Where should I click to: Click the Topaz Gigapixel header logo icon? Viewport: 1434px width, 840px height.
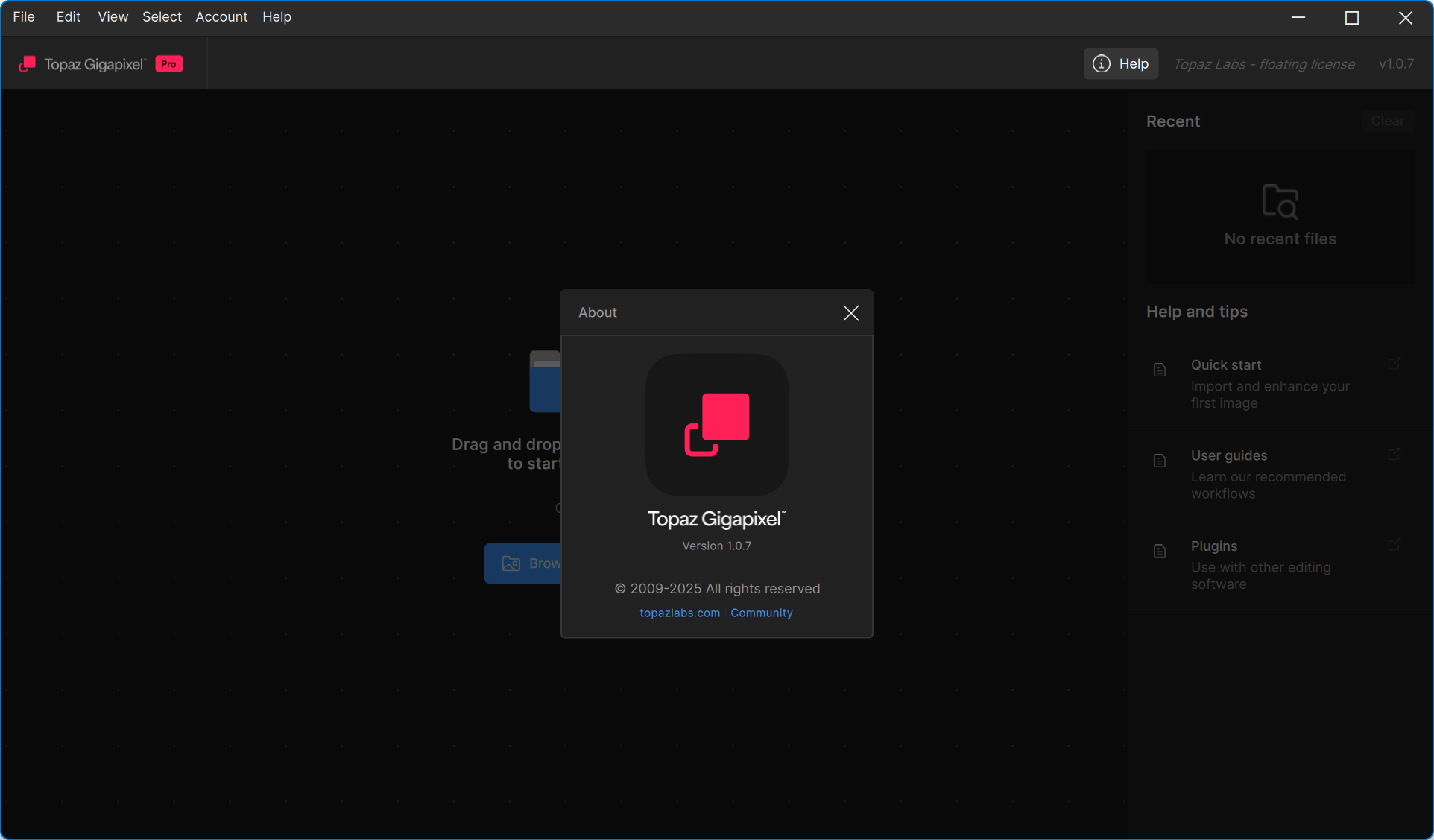(x=28, y=64)
